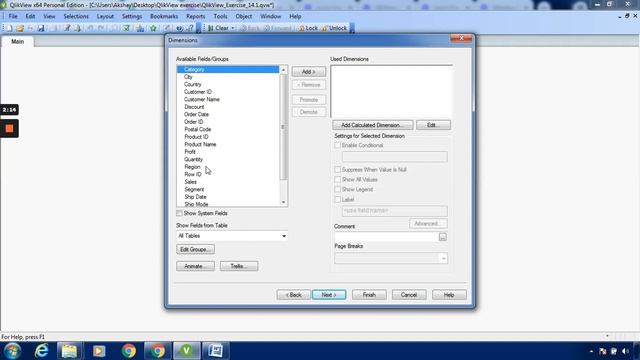Screen dimensions: 640x360
Task: Toggle the Label checkbox
Action: coord(338,200)
